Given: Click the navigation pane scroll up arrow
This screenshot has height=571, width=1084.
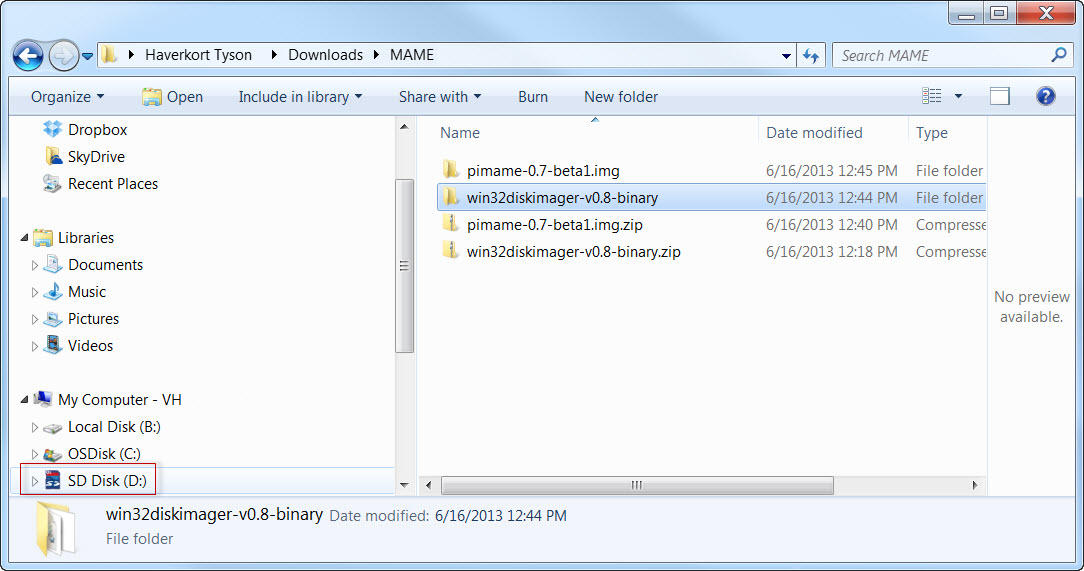Looking at the screenshot, I should (x=404, y=127).
